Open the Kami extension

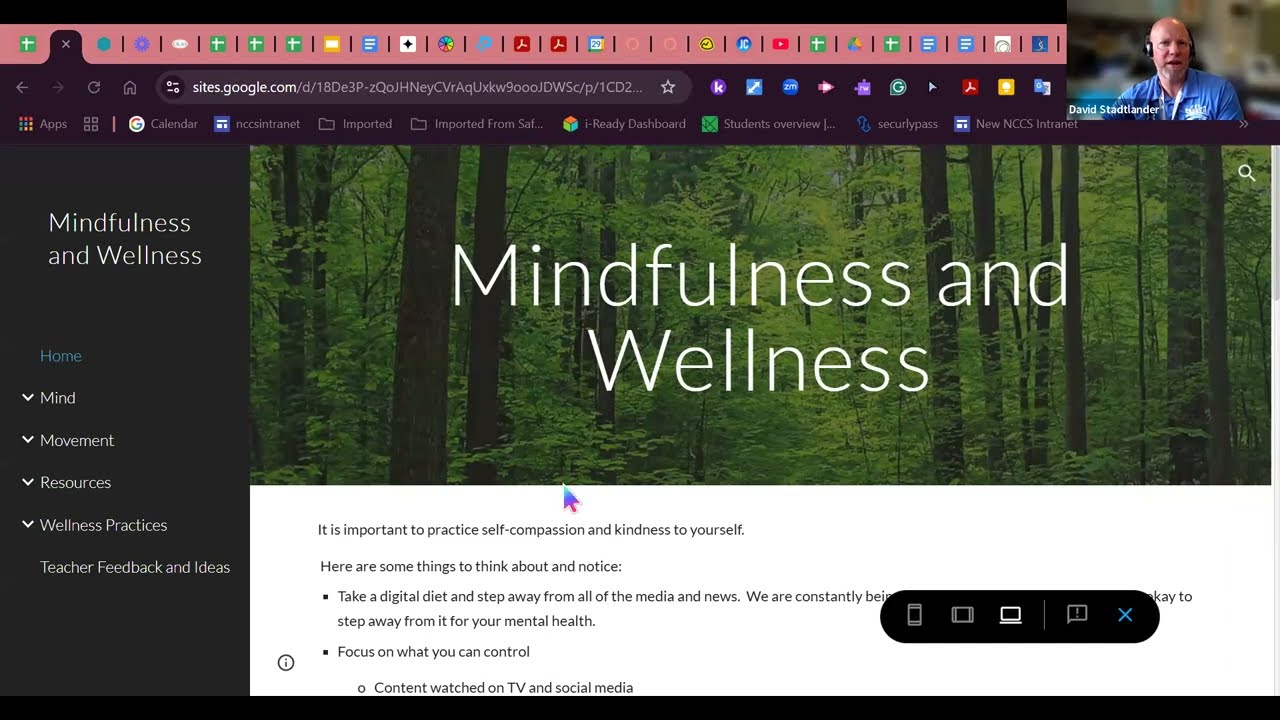[718, 87]
